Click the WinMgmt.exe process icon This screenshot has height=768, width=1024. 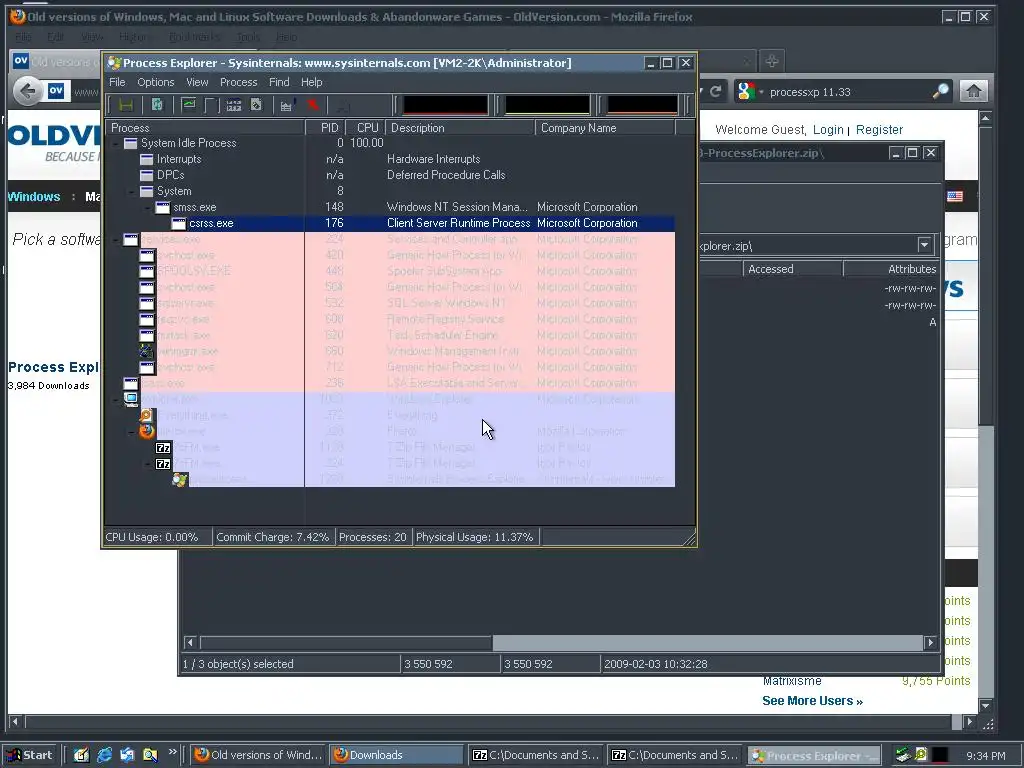point(147,351)
